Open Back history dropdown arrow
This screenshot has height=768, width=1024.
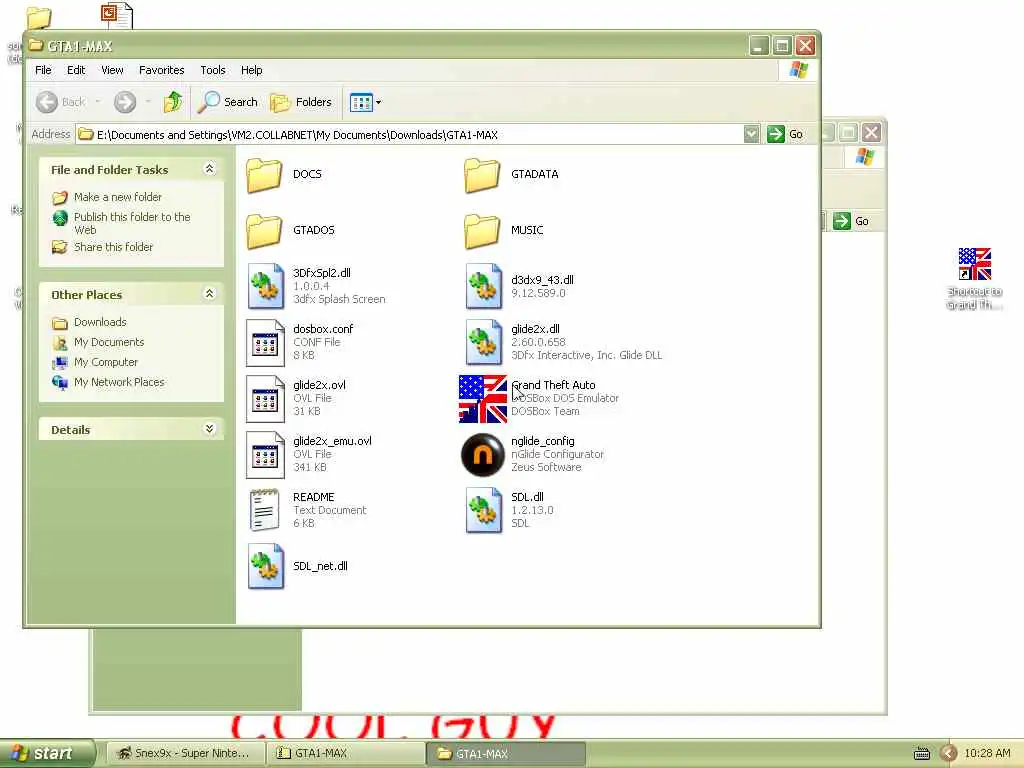pyautogui.click(x=98, y=102)
